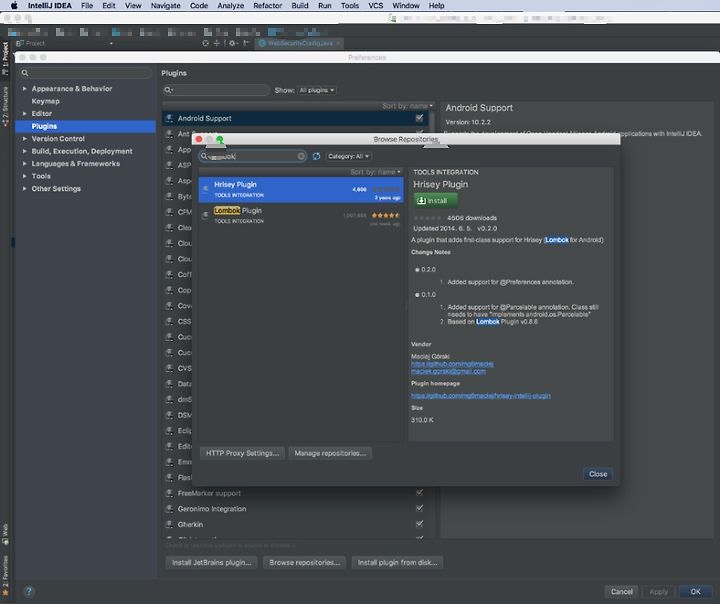Expand Build, Execution, Deployment settings
Screen dimensions: 720x604
pos(25,151)
